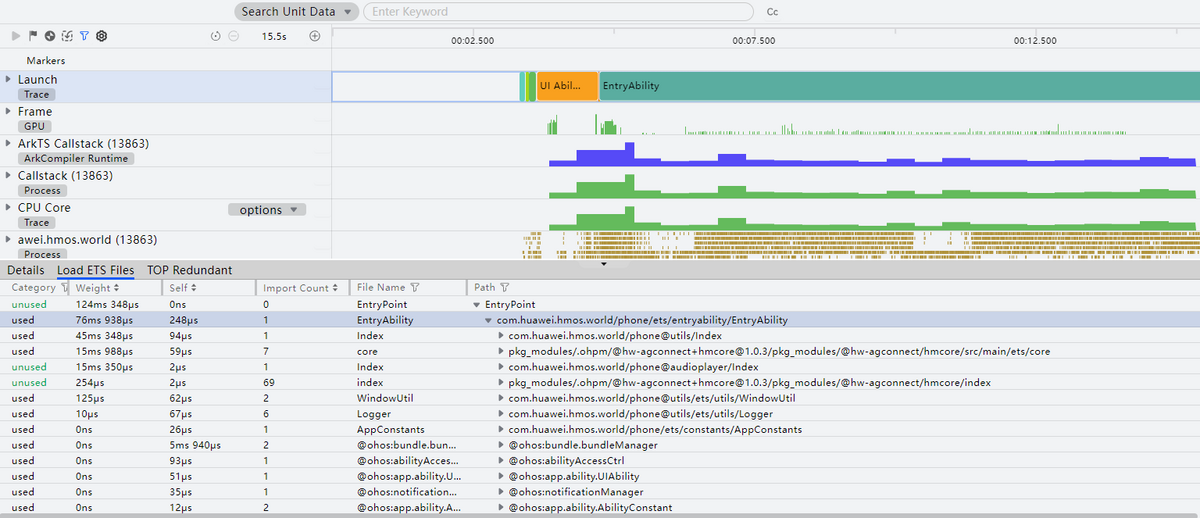Reset timeline zoom with circular icon
This screenshot has height=518, width=1200.
click(216, 36)
